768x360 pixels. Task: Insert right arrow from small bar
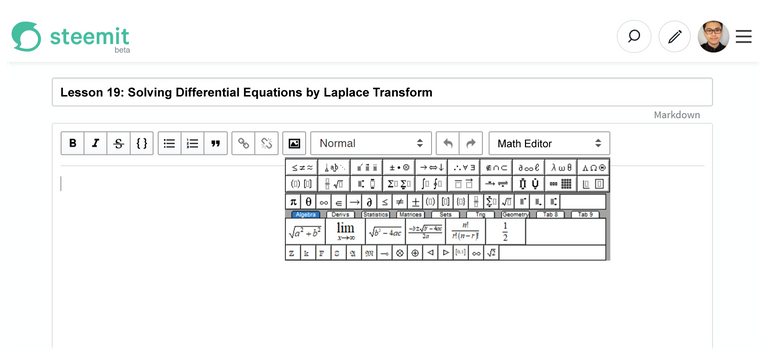click(354, 202)
